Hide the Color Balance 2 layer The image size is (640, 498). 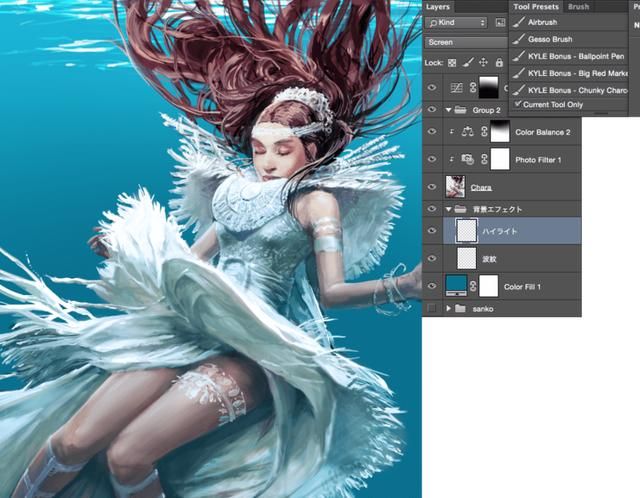pos(432,131)
